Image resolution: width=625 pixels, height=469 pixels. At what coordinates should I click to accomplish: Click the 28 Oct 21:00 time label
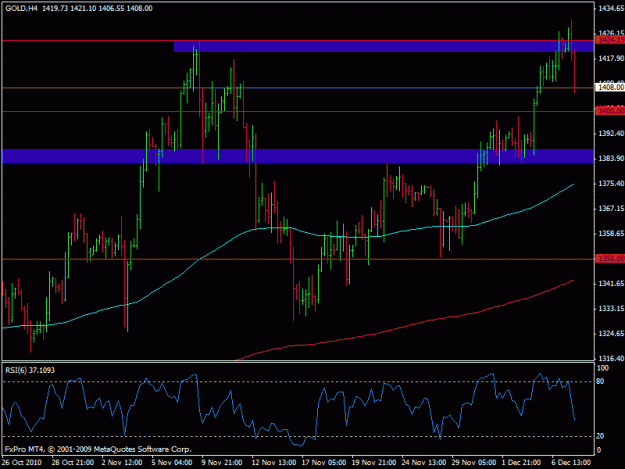pyautogui.click(x=73, y=462)
